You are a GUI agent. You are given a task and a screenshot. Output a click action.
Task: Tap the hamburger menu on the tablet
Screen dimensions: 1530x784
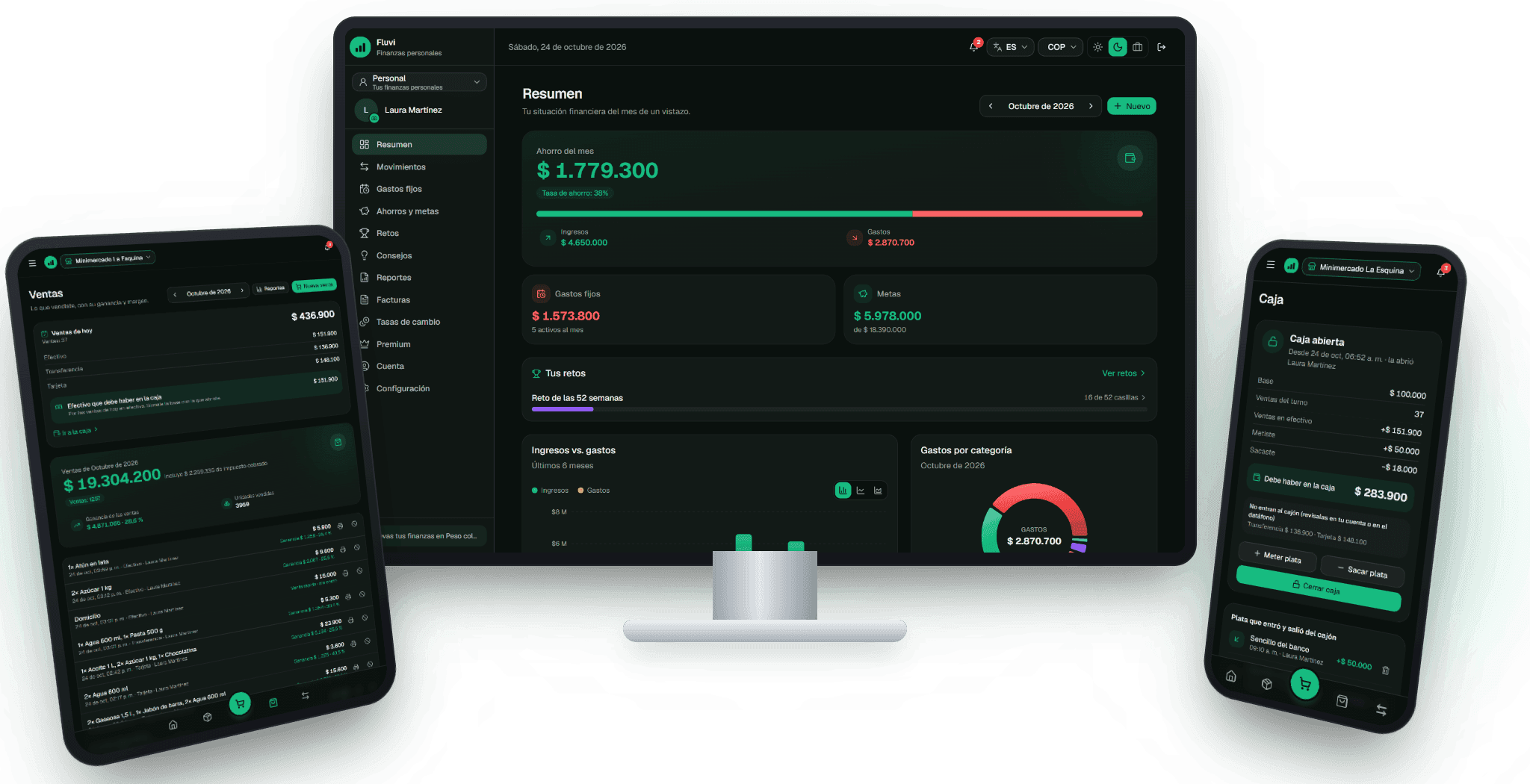[x=32, y=263]
